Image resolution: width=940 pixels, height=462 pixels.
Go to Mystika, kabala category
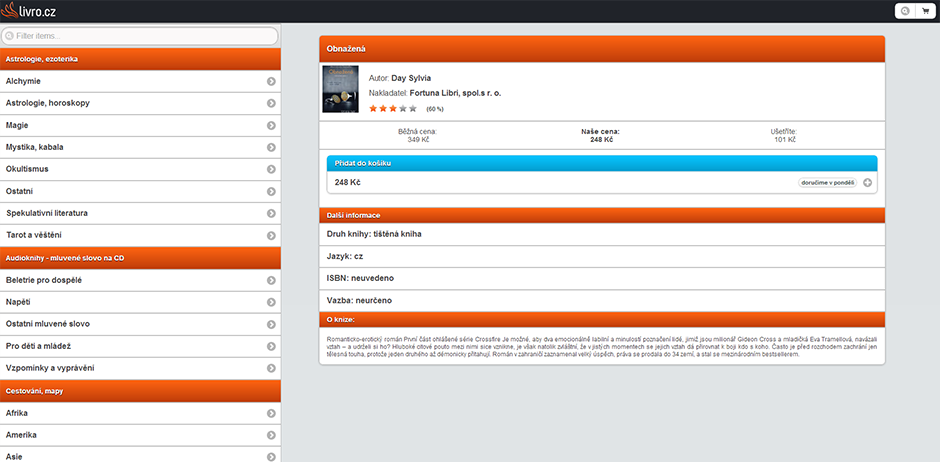[x=140, y=147]
